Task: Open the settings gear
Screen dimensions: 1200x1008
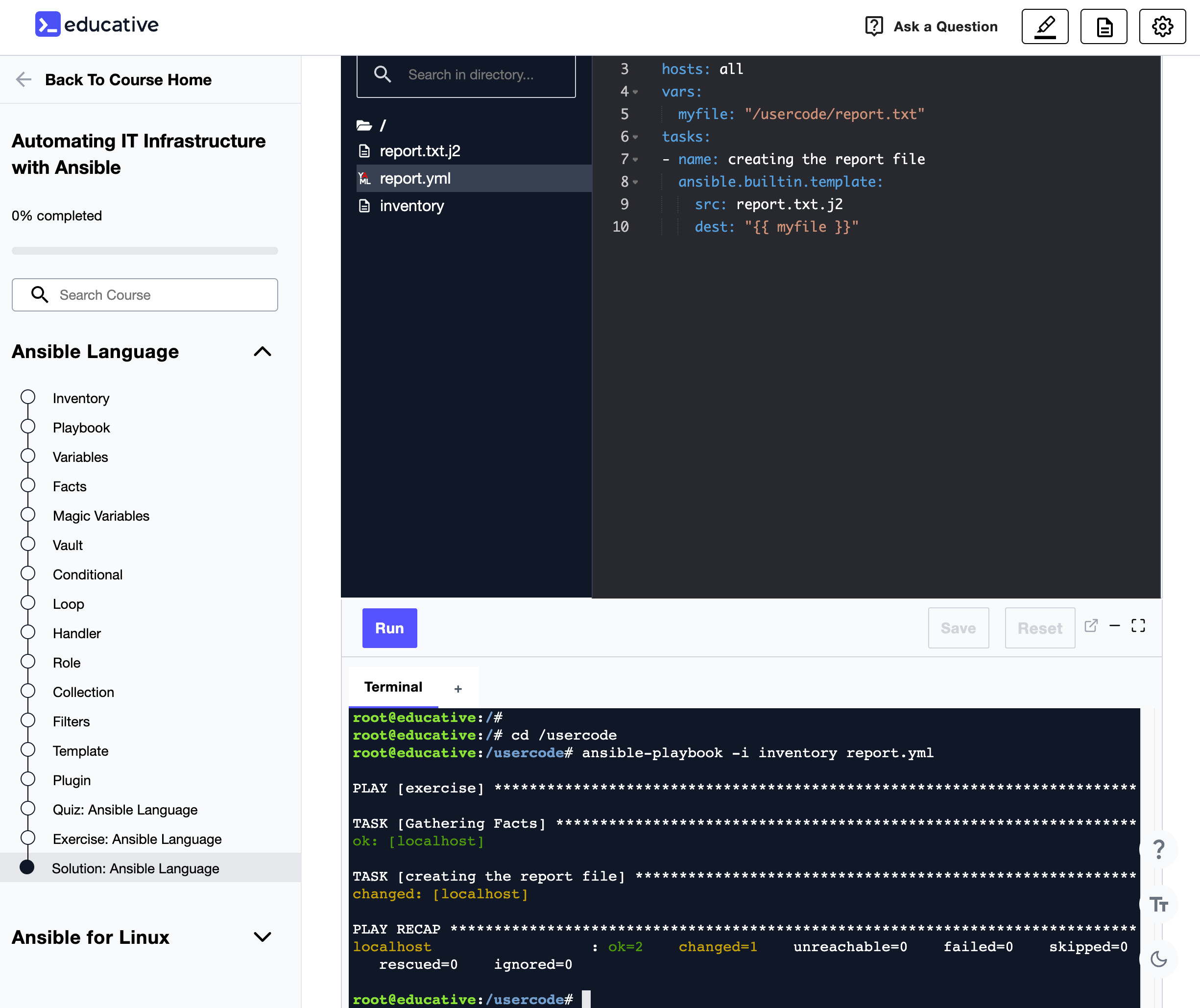Action: pos(1162,26)
